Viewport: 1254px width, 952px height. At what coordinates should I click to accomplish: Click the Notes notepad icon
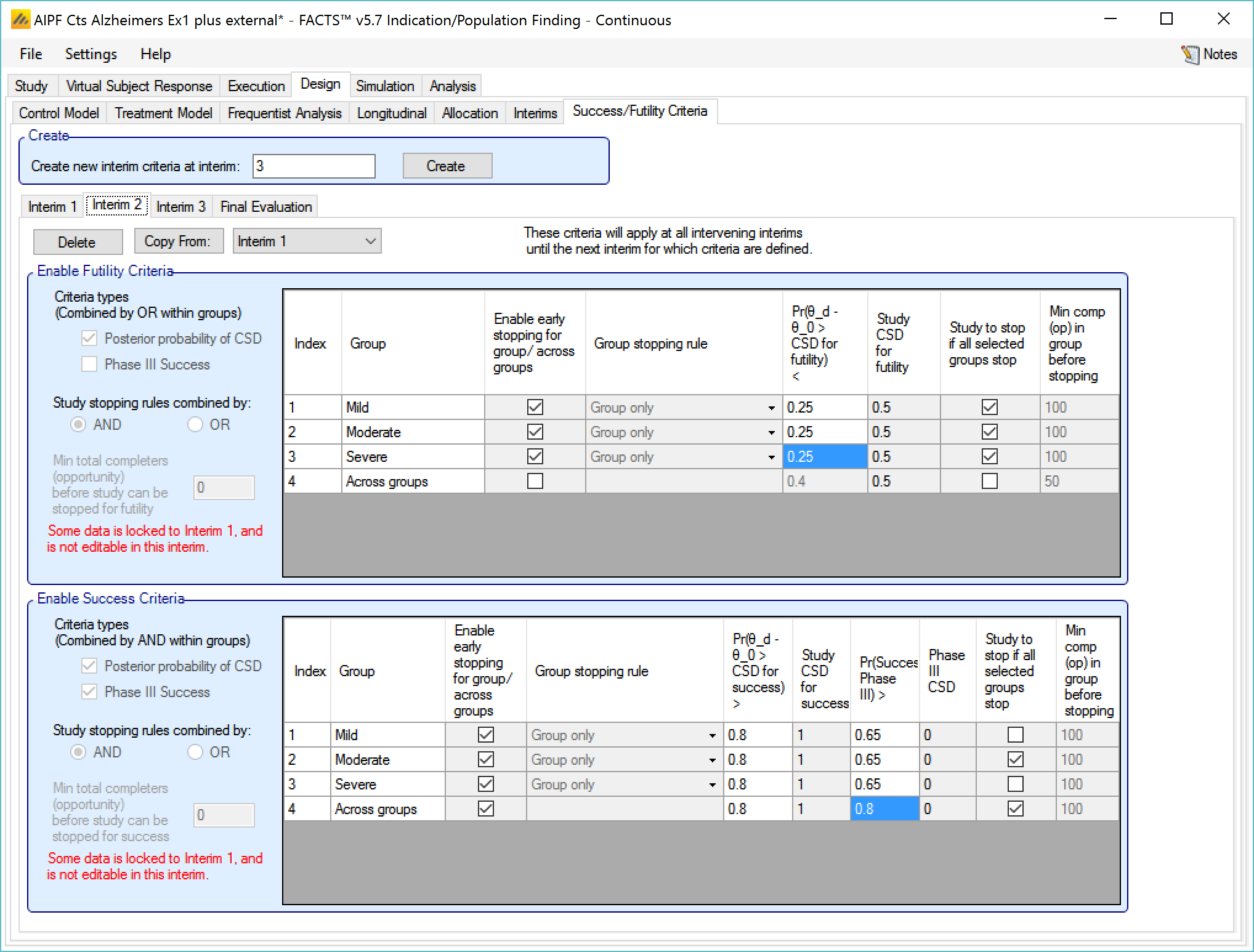[x=1190, y=54]
